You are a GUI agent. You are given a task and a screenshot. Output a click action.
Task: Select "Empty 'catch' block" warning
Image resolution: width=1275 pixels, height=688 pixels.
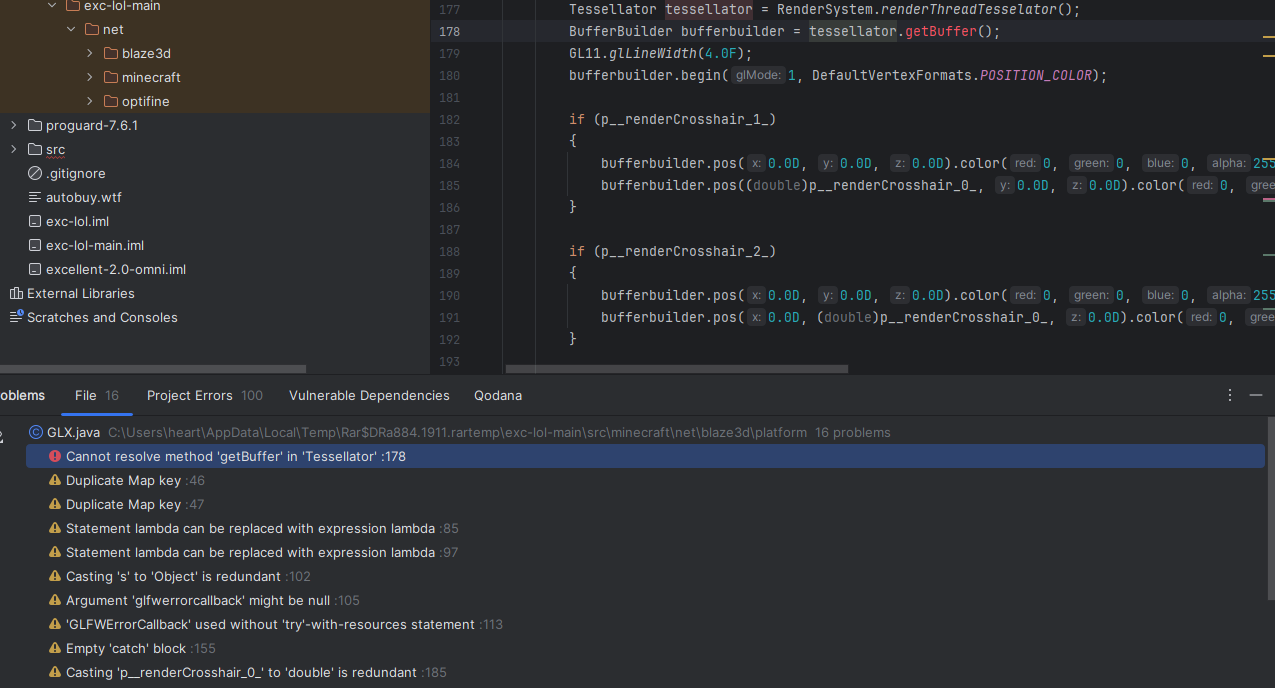tap(646, 648)
